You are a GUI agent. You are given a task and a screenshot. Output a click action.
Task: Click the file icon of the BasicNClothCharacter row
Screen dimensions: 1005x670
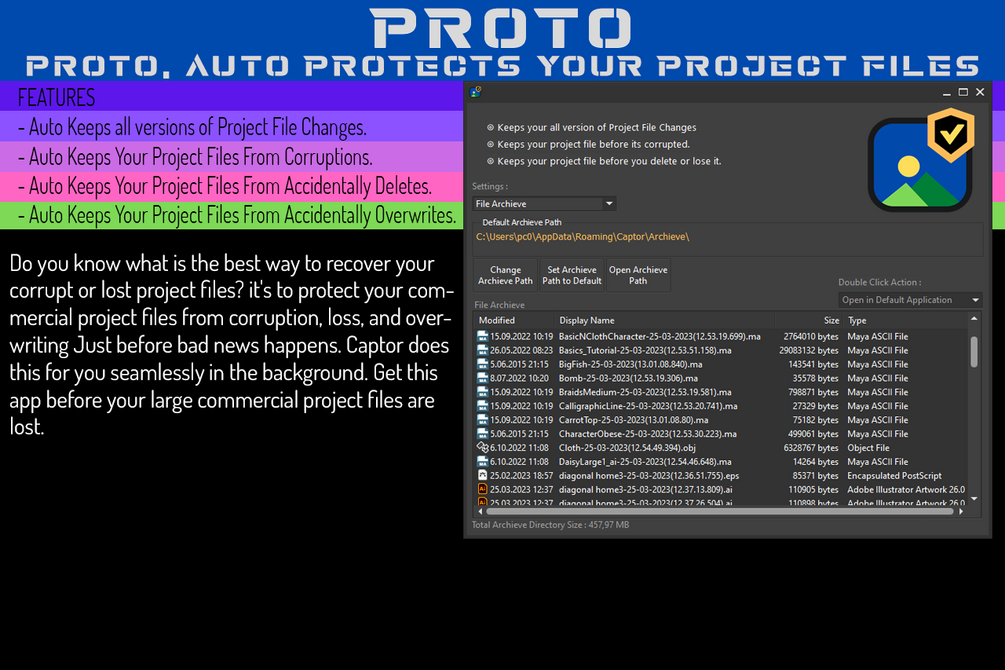pyautogui.click(x=483, y=336)
